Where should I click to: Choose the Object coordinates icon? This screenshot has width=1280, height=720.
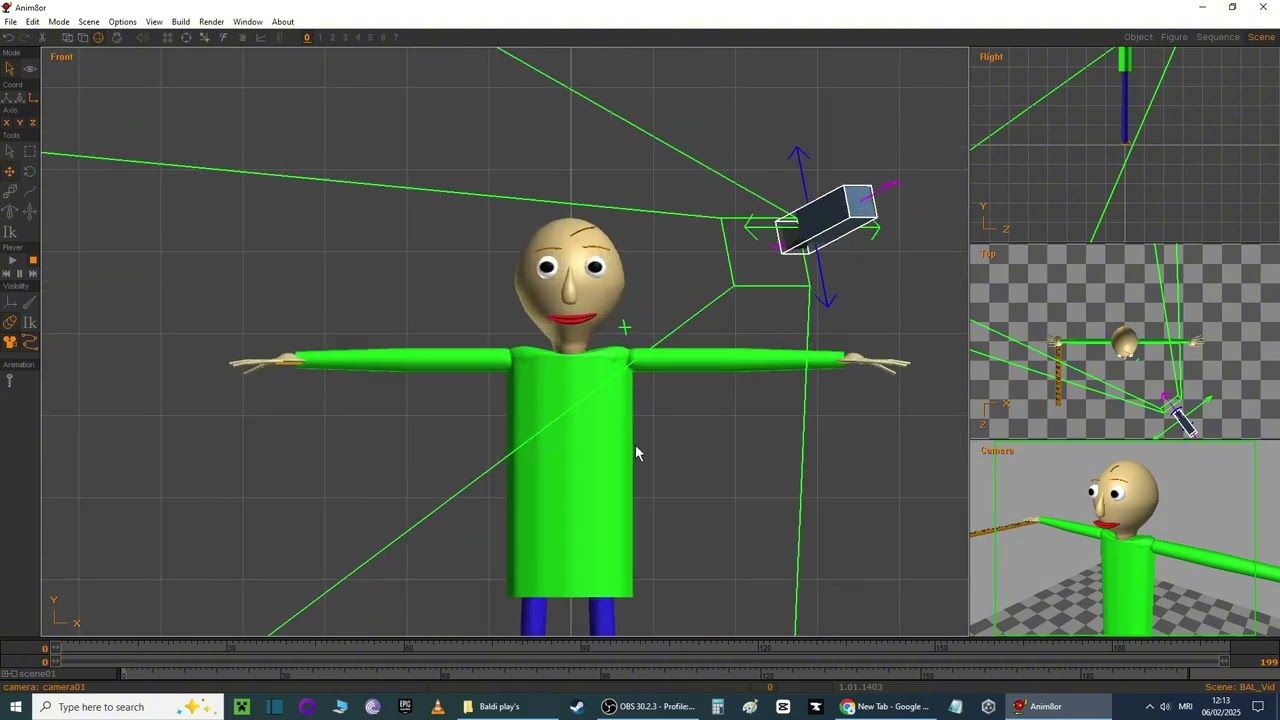click(x=19, y=97)
